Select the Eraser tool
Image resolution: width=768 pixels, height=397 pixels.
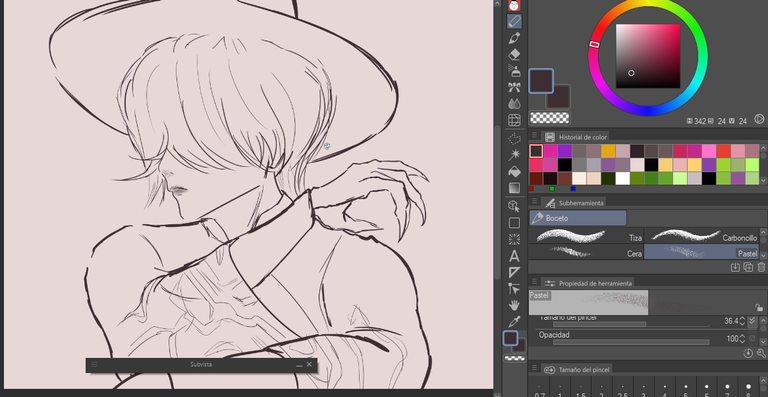coord(514,54)
